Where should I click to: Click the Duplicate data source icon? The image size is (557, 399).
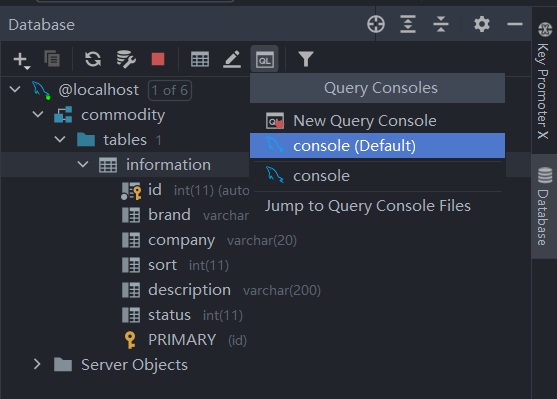point(52,59)
